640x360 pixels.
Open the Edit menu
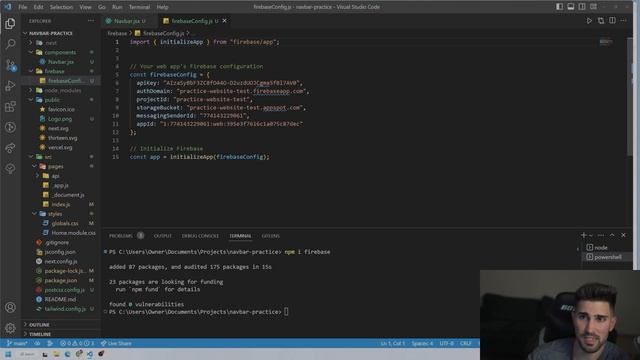click(38, 7)
